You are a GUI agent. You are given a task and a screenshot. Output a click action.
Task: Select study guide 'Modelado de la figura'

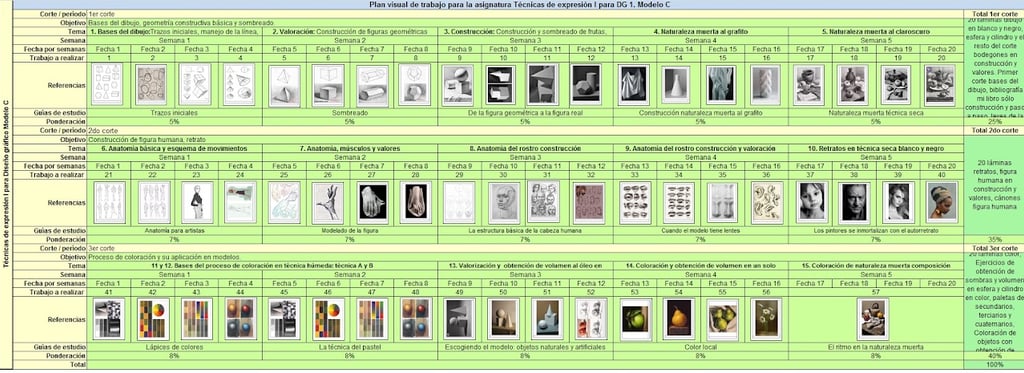349,231
